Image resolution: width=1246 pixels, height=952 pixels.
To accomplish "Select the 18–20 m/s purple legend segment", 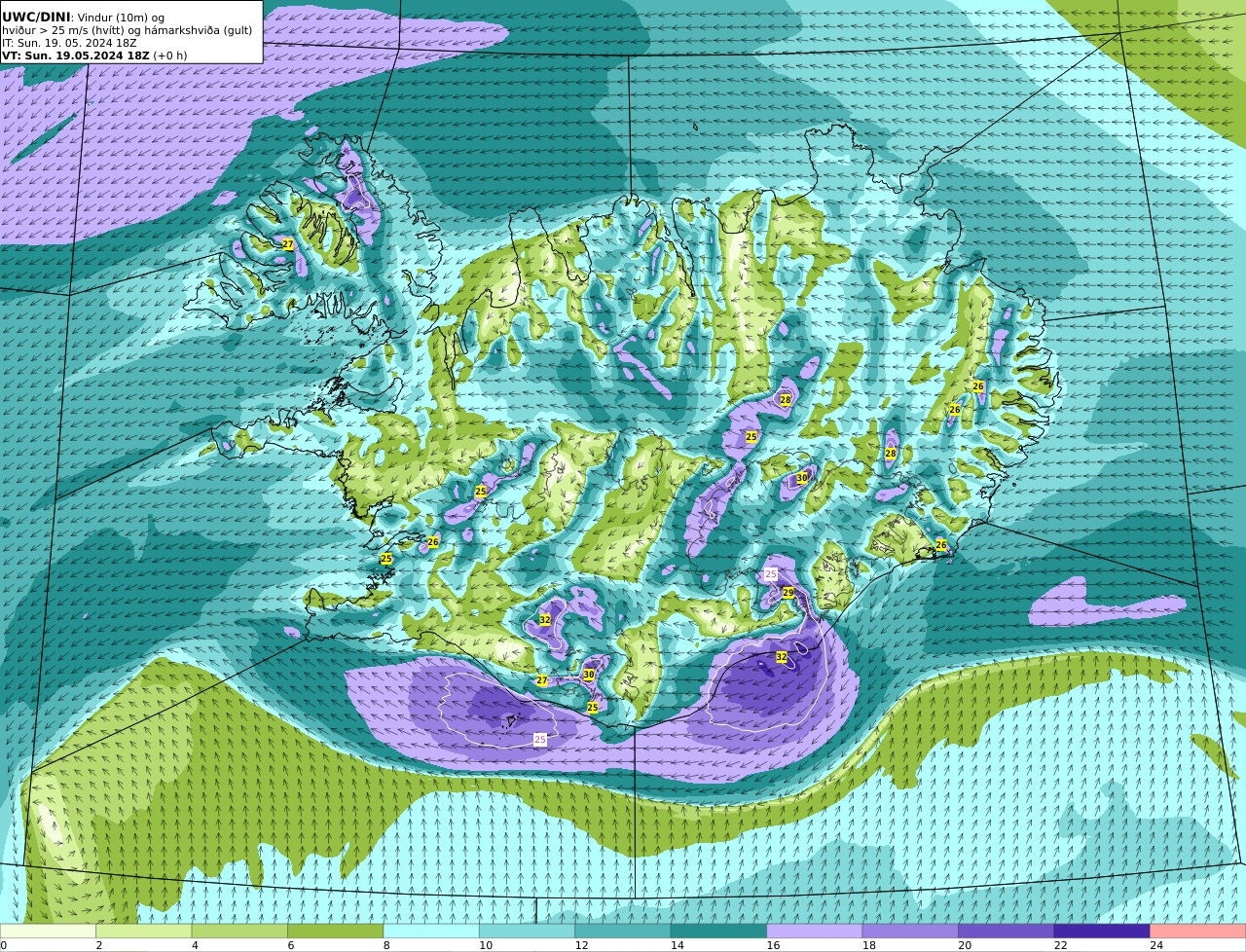I will (910, 932).
